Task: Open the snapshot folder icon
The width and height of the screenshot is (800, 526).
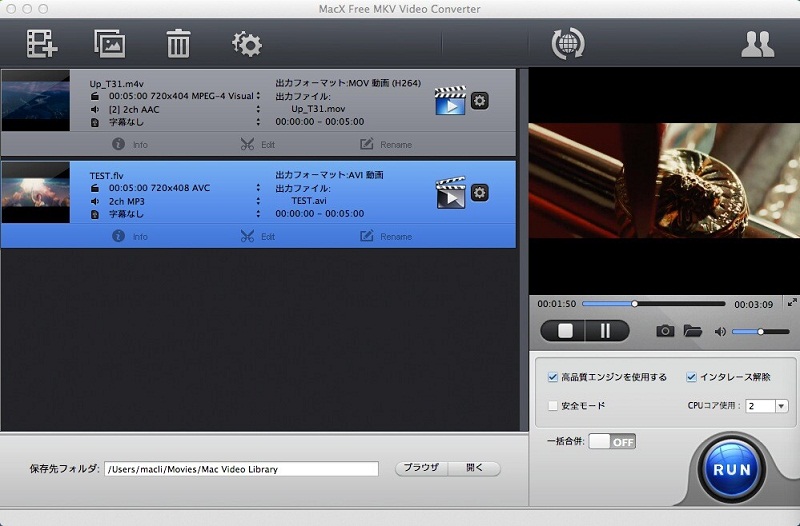Action: pos(692,331)
